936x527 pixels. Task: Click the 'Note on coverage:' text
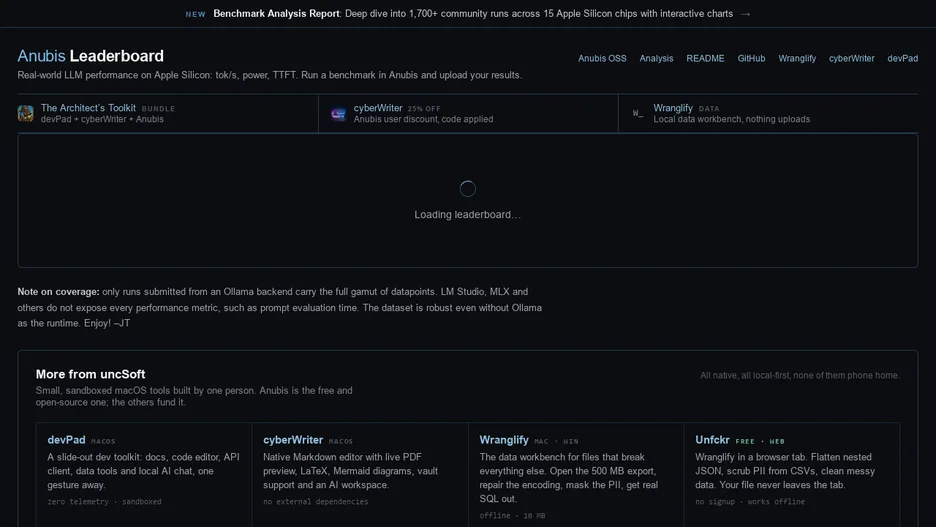point(58,292)
